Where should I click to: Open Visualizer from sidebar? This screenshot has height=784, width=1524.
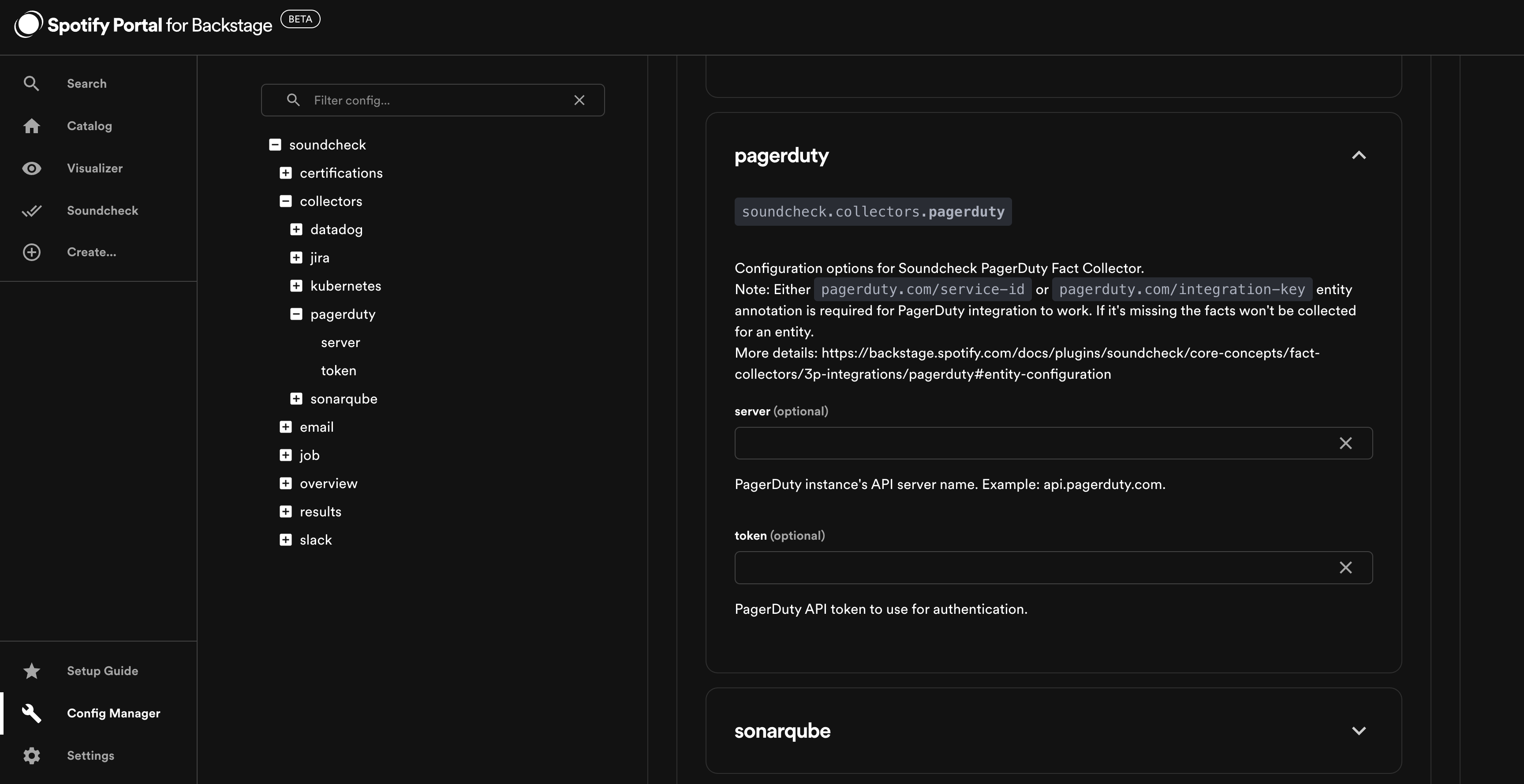(95, 168)
